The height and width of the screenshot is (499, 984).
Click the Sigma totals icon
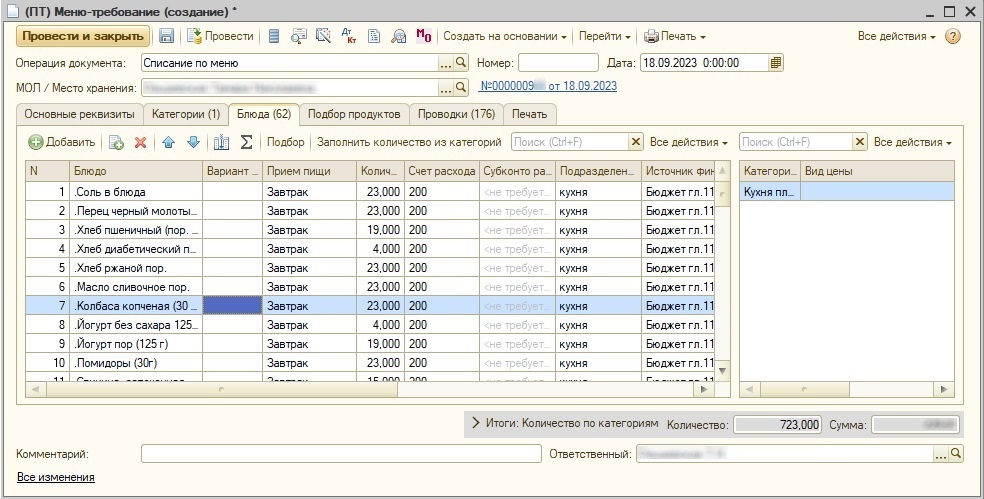coord(246,142)
